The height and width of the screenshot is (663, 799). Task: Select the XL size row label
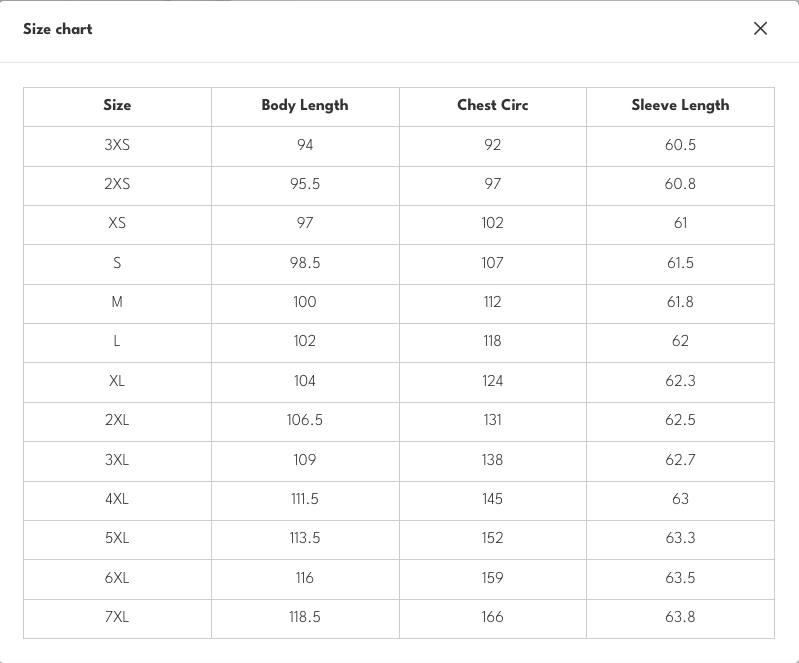coord(117,381)
